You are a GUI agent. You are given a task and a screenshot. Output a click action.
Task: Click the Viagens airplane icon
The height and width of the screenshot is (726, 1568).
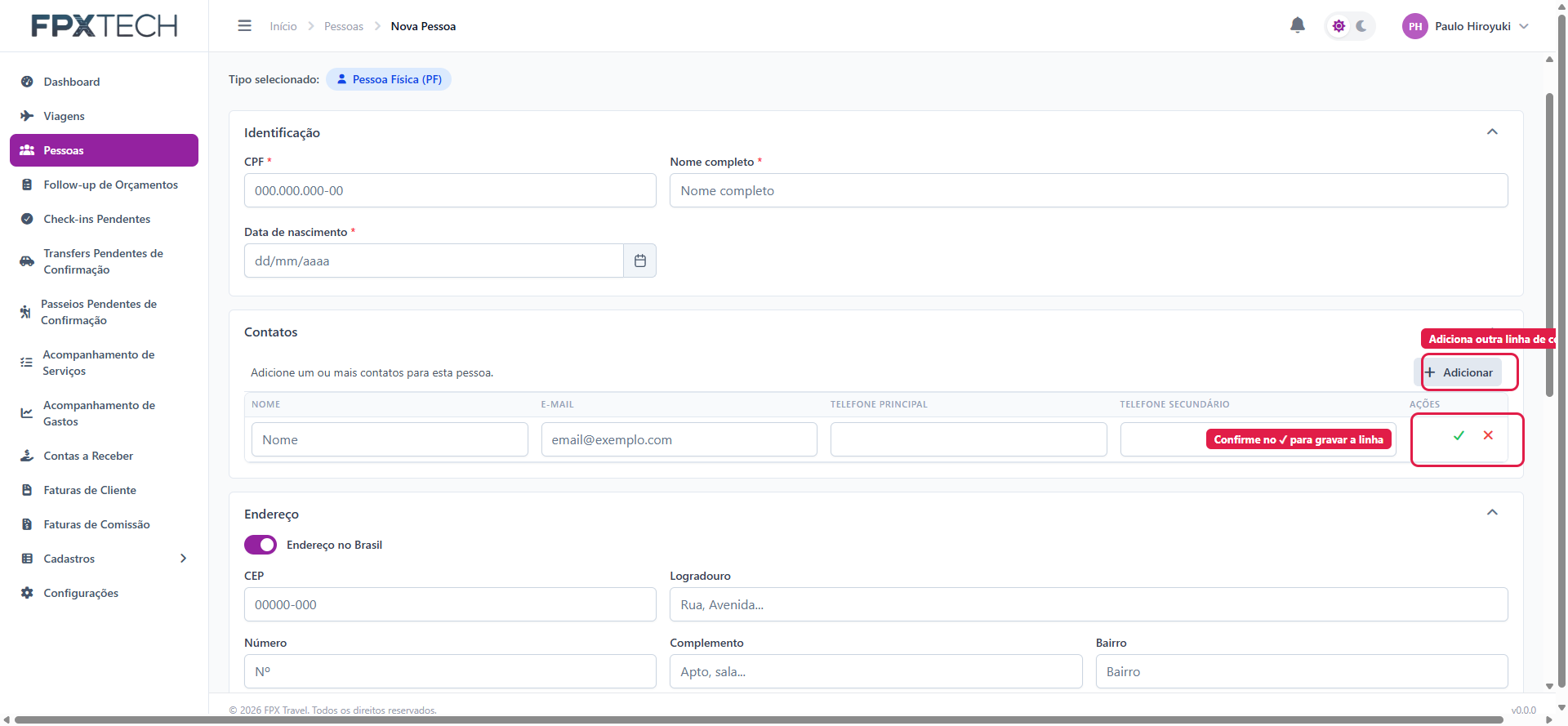pos(27,116)
